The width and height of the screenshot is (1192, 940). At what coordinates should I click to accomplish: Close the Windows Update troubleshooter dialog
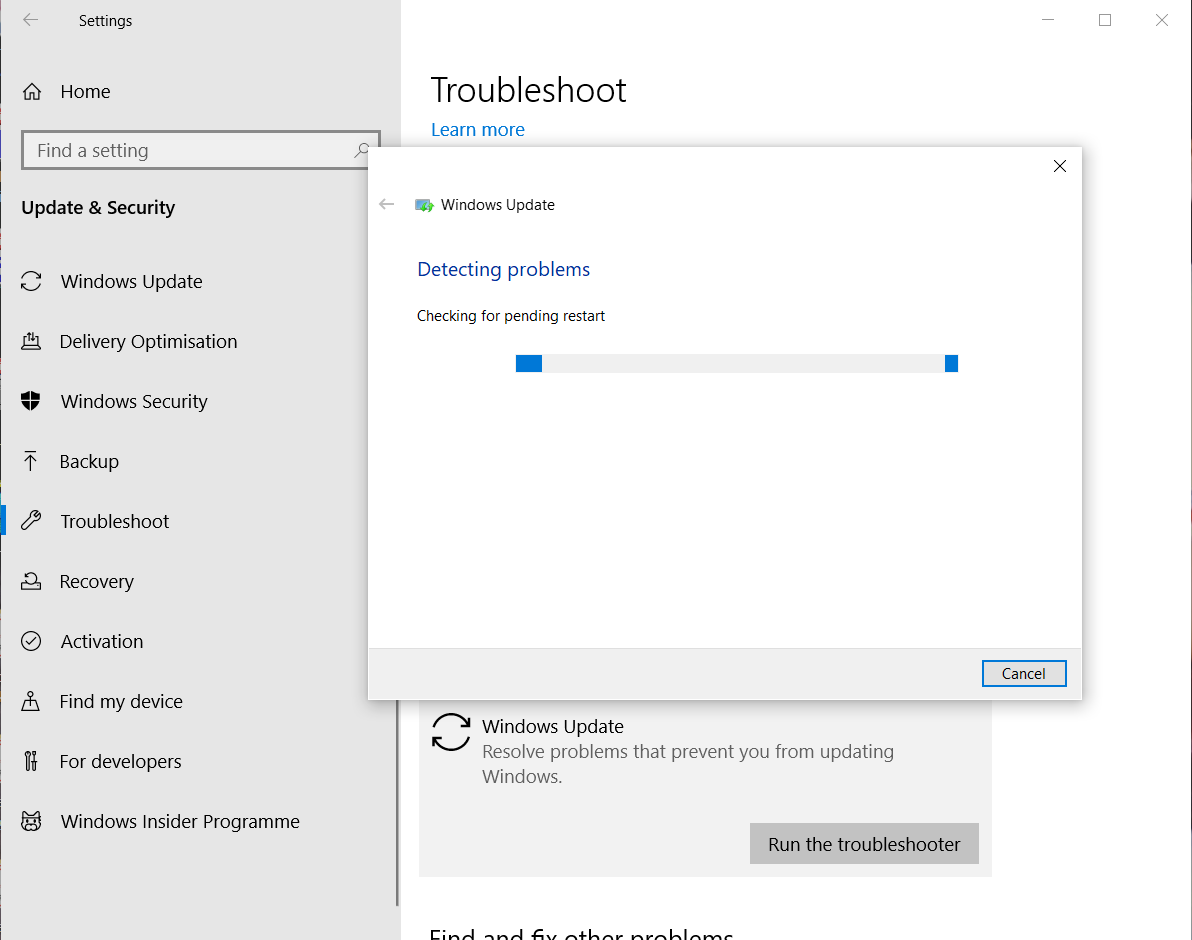(x=1060, y=166)
